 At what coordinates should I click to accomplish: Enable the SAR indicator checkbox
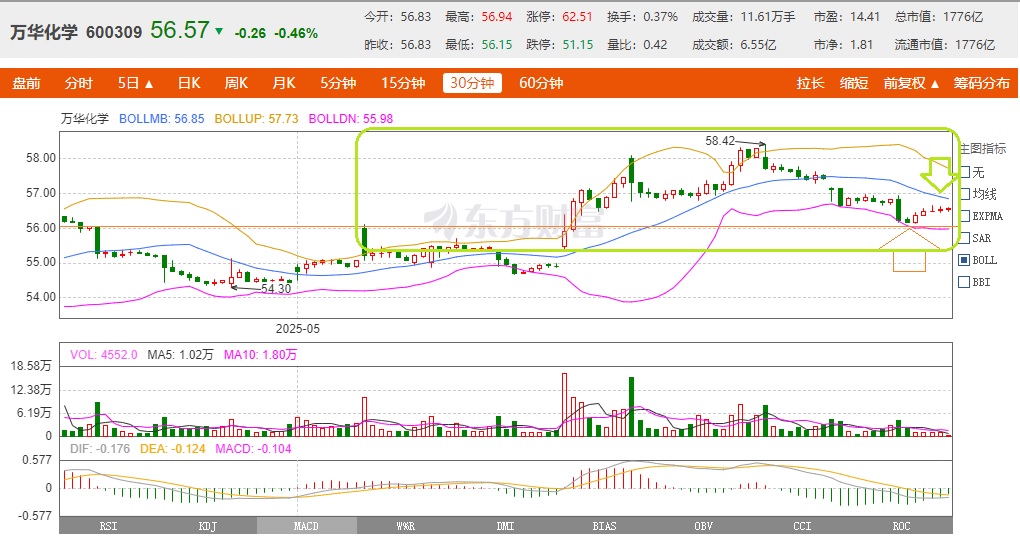pyautogui.click(x=965, y=238)
